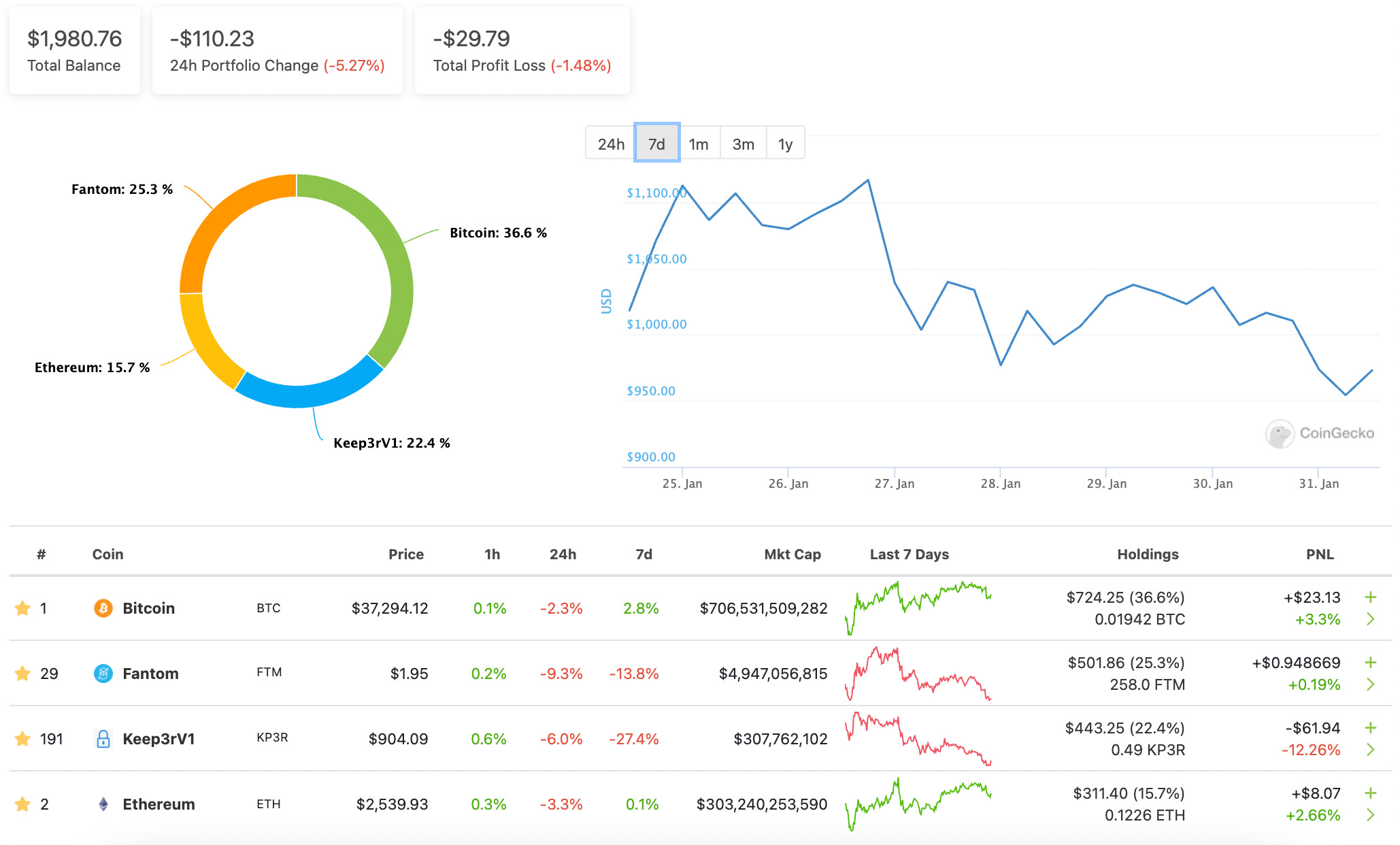Screen dimensions: 1400x845
Task: Click the KP3R ticker symbol
Action: [x=272, y=738]
